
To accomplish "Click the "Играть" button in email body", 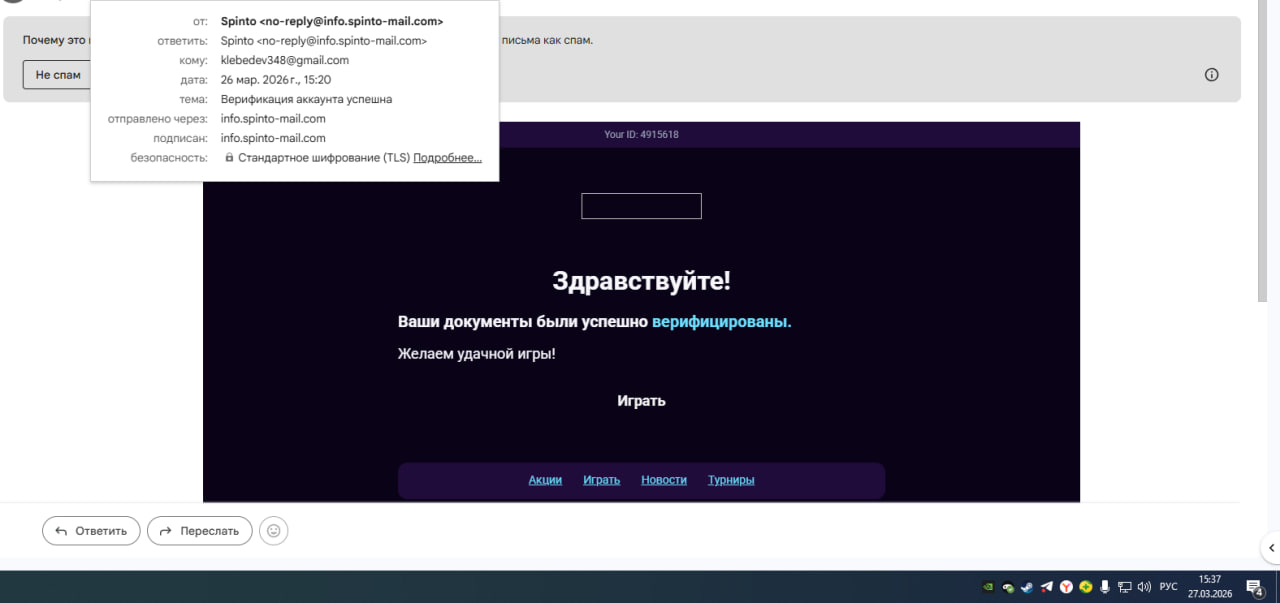I will tap(641, 401).
